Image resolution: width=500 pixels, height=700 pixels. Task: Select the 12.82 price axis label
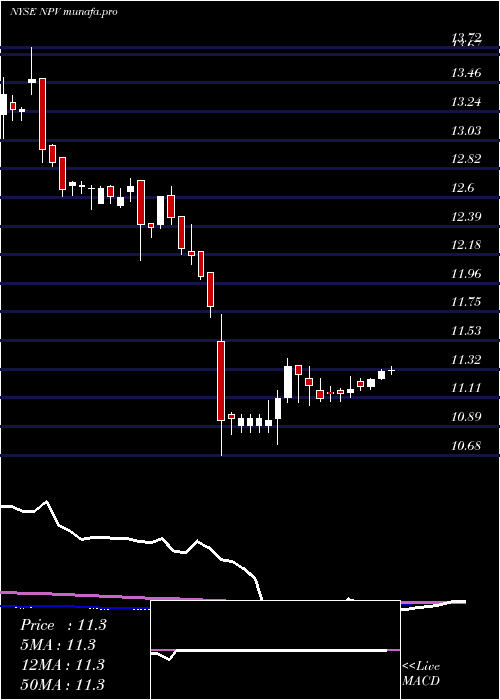[x=466, y=159]
